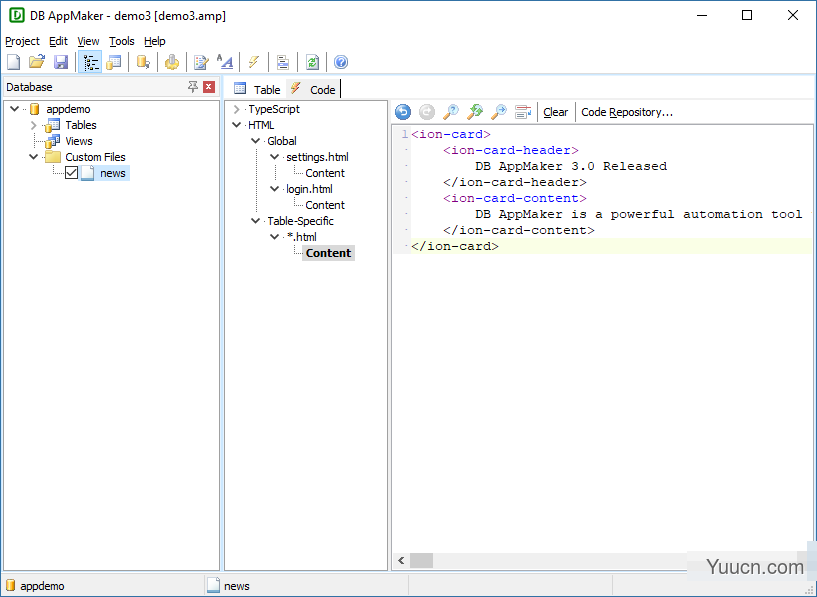The width and height of the screenshot is (817, 597).
Task: Click the horizontal scrollbar thumb in code editor
Action: pos(421,561)
